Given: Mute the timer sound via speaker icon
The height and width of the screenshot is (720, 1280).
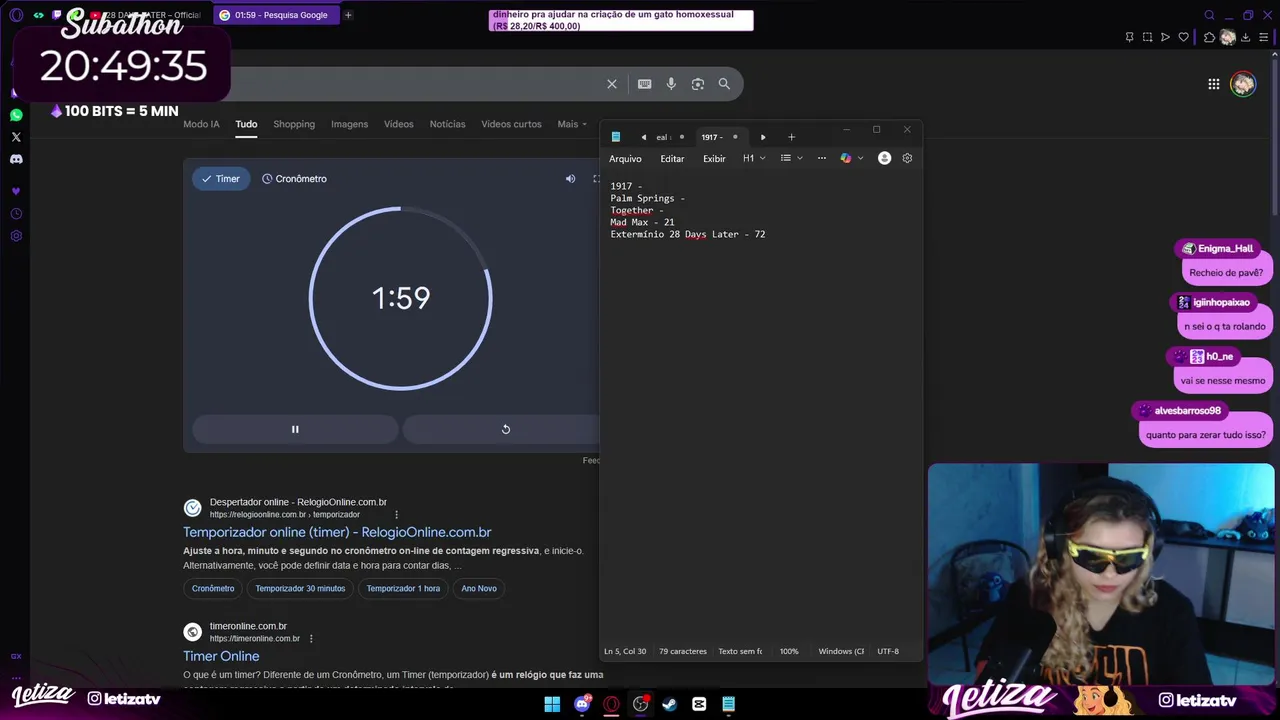Looking at the screenshot, I should (x=570, y=179).
